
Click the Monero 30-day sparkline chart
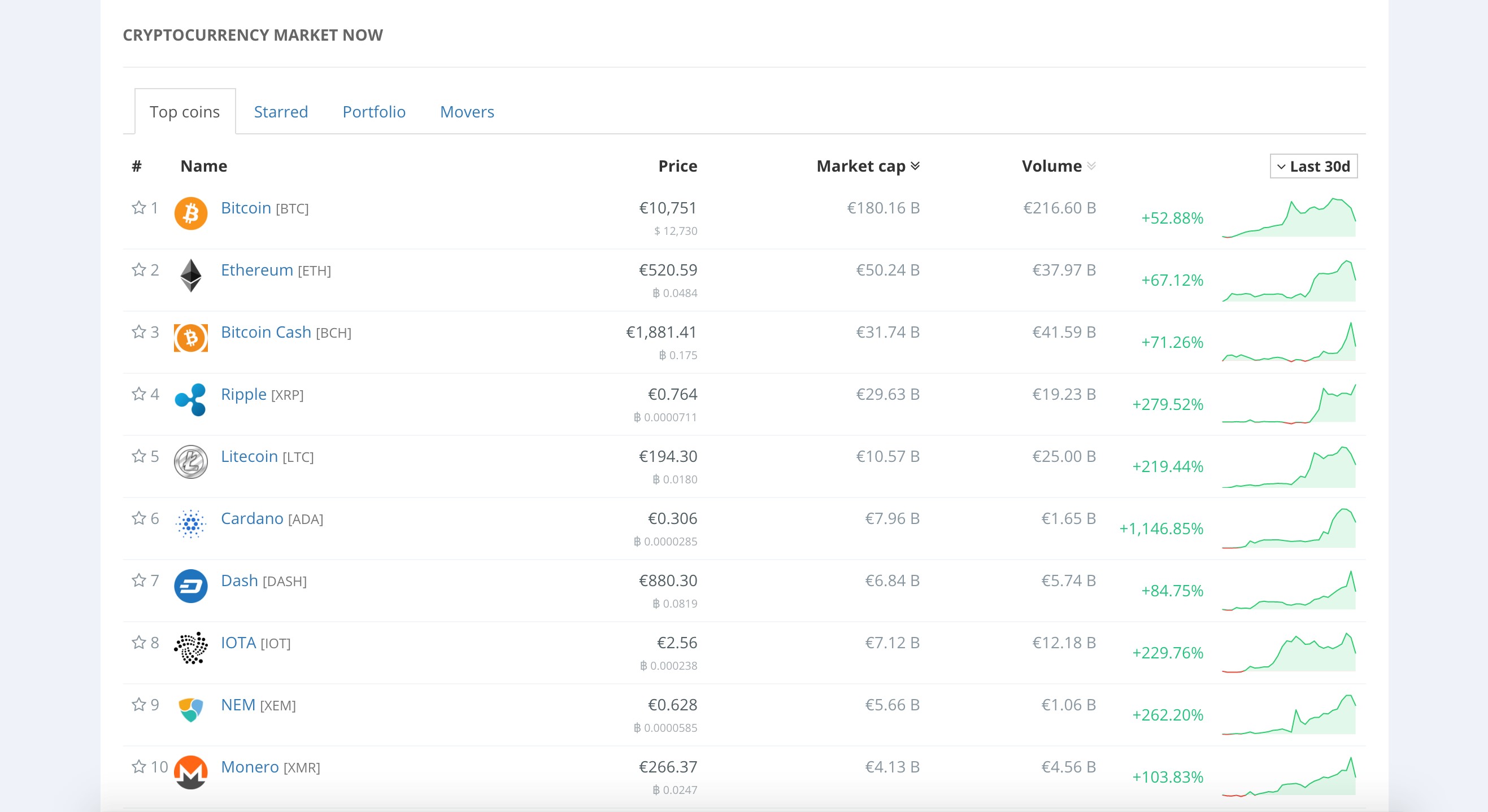tap(1289, 776)
